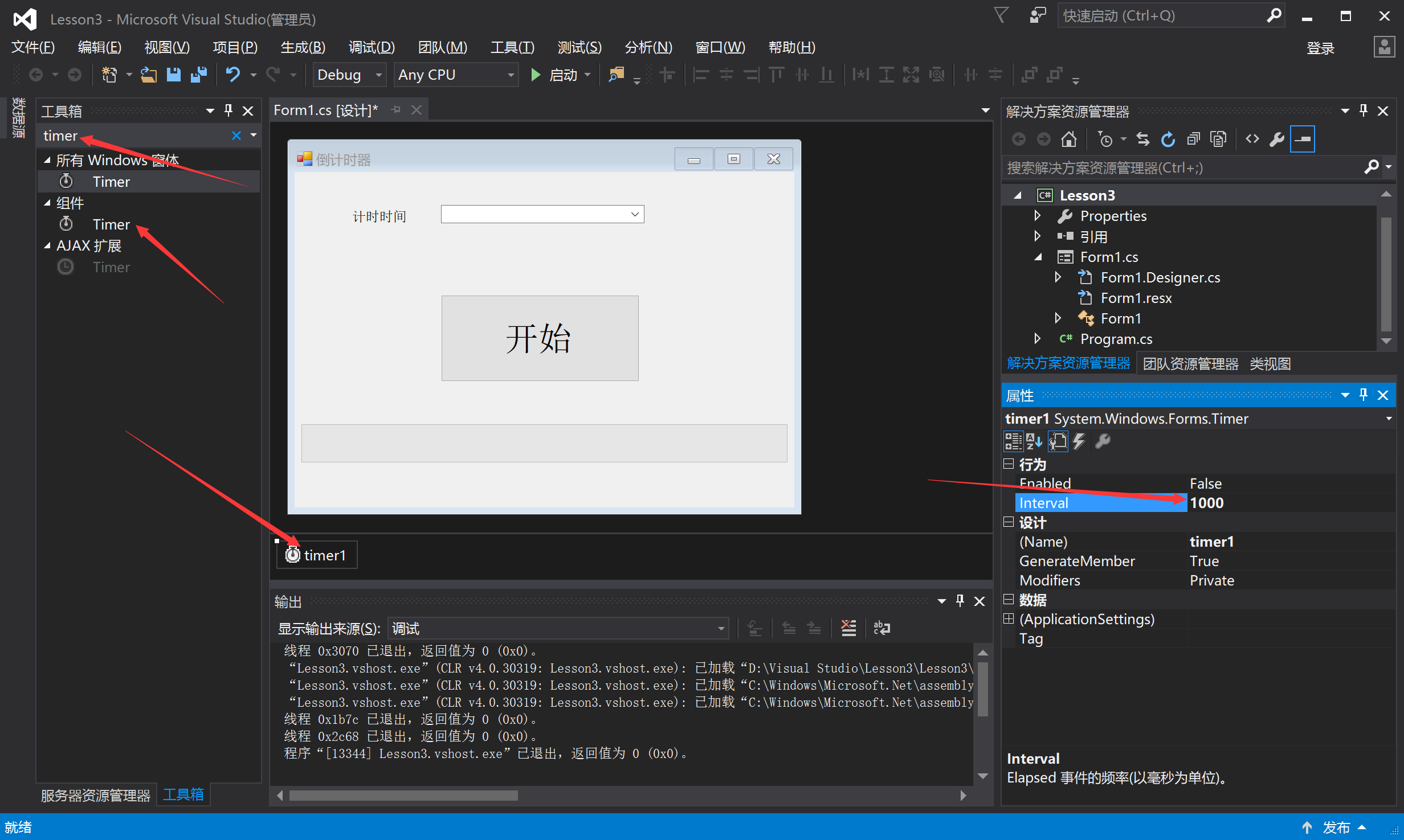Select the Form1.cs [设计] document tab
1404x840 pixels.
click(326, 110)
